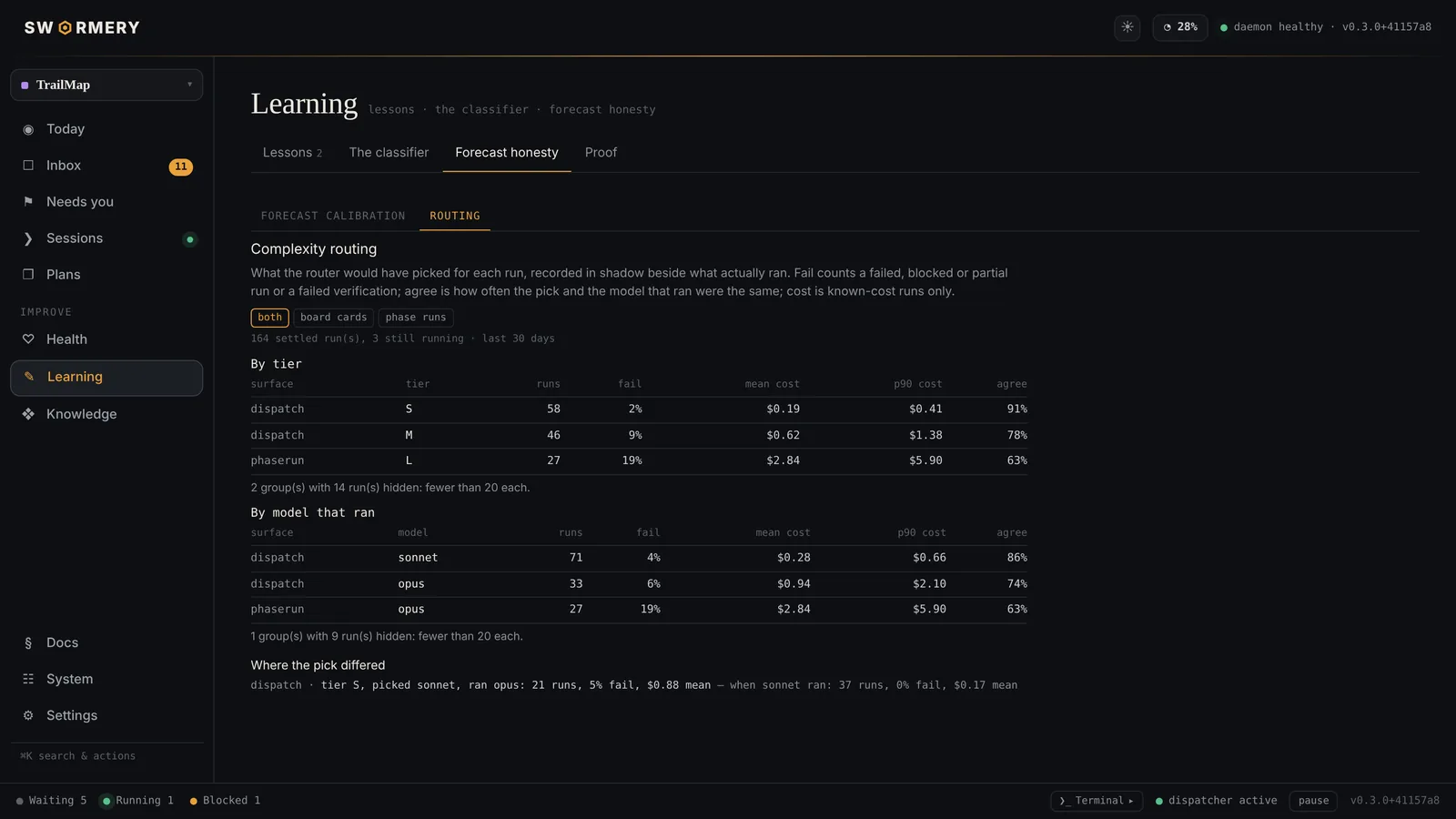1456x819 pixels.
Task: Click the 'Where the pick differed' heading
Action: coord(318,665)
